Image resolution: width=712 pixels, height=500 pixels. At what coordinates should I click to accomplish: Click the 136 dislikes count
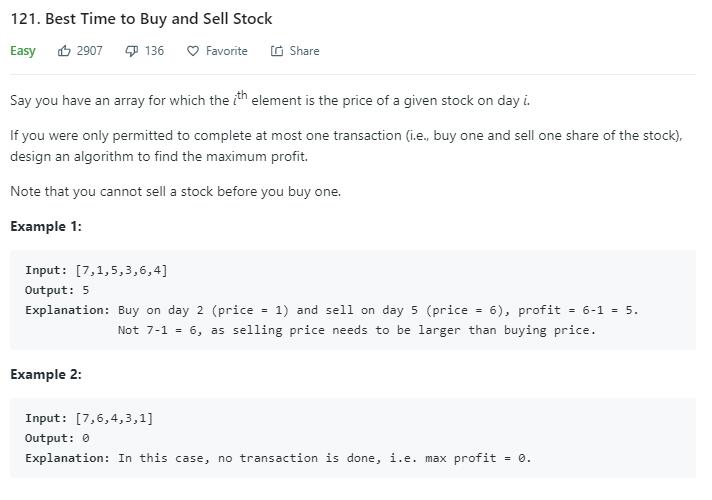click(154, 50)
